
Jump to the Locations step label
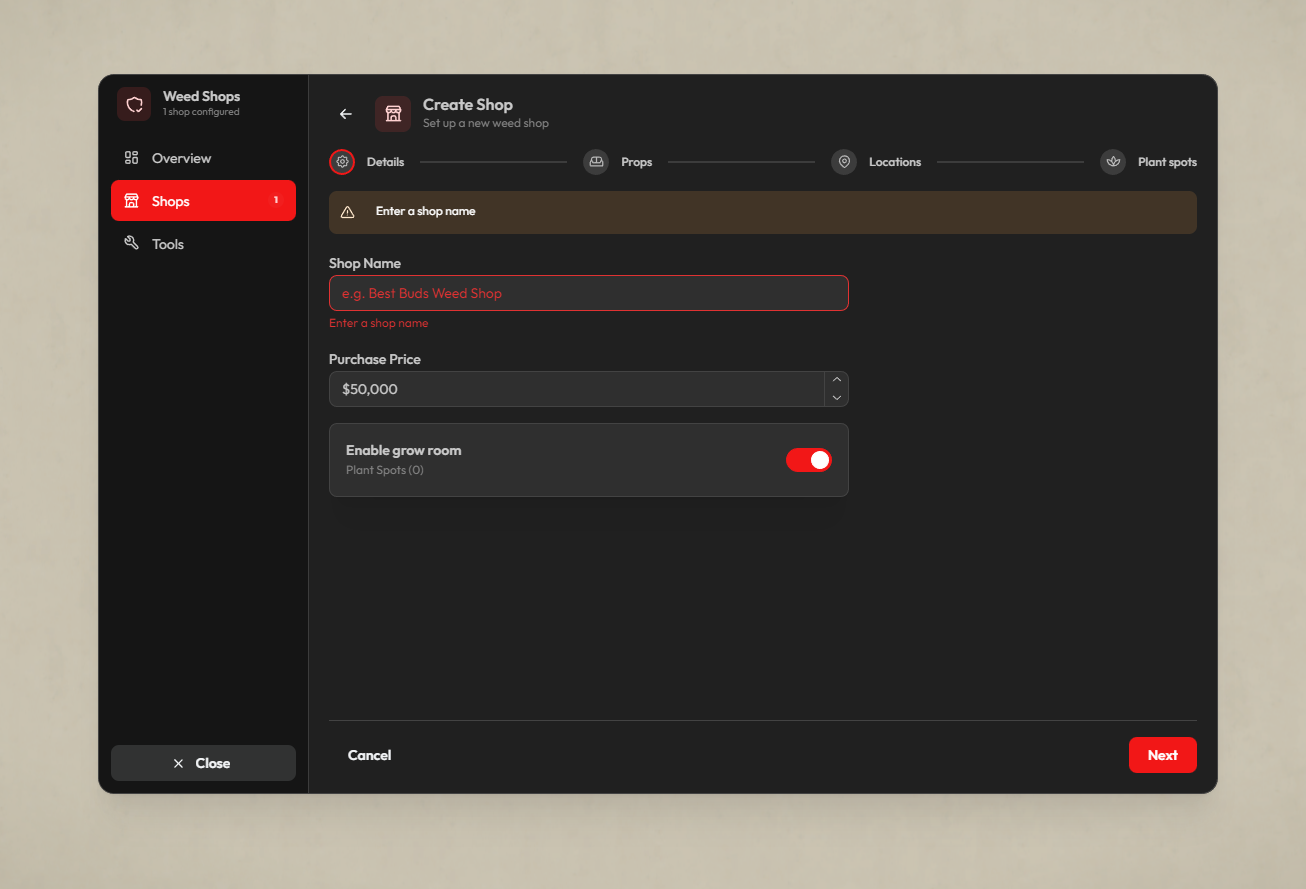click(x=895, y=162)
